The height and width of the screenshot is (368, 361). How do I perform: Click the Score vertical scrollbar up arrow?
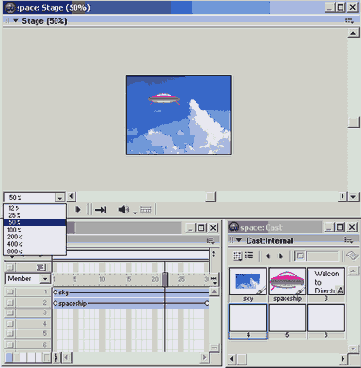214,292
